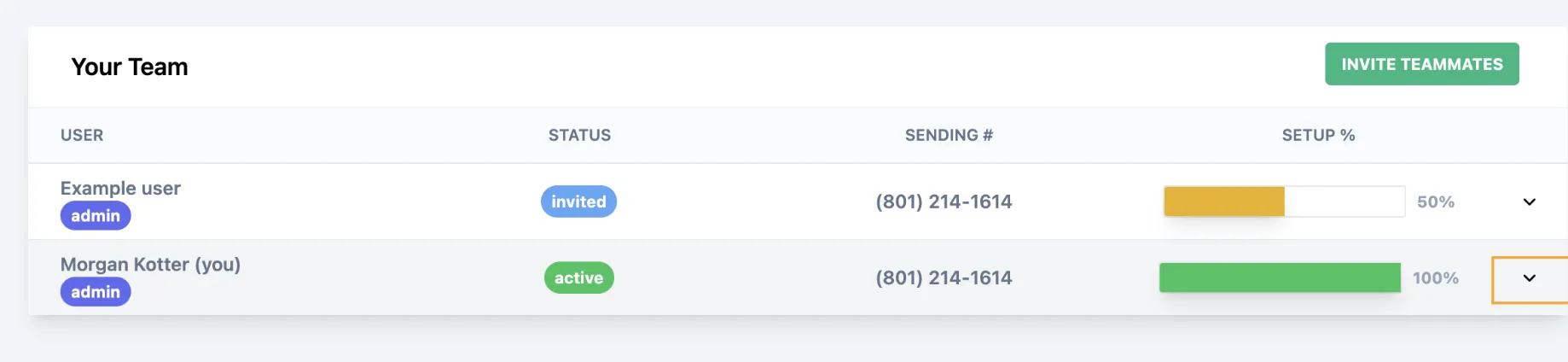Click the Invite Teammates button
1568x362 pixels.
(1421, 64)
